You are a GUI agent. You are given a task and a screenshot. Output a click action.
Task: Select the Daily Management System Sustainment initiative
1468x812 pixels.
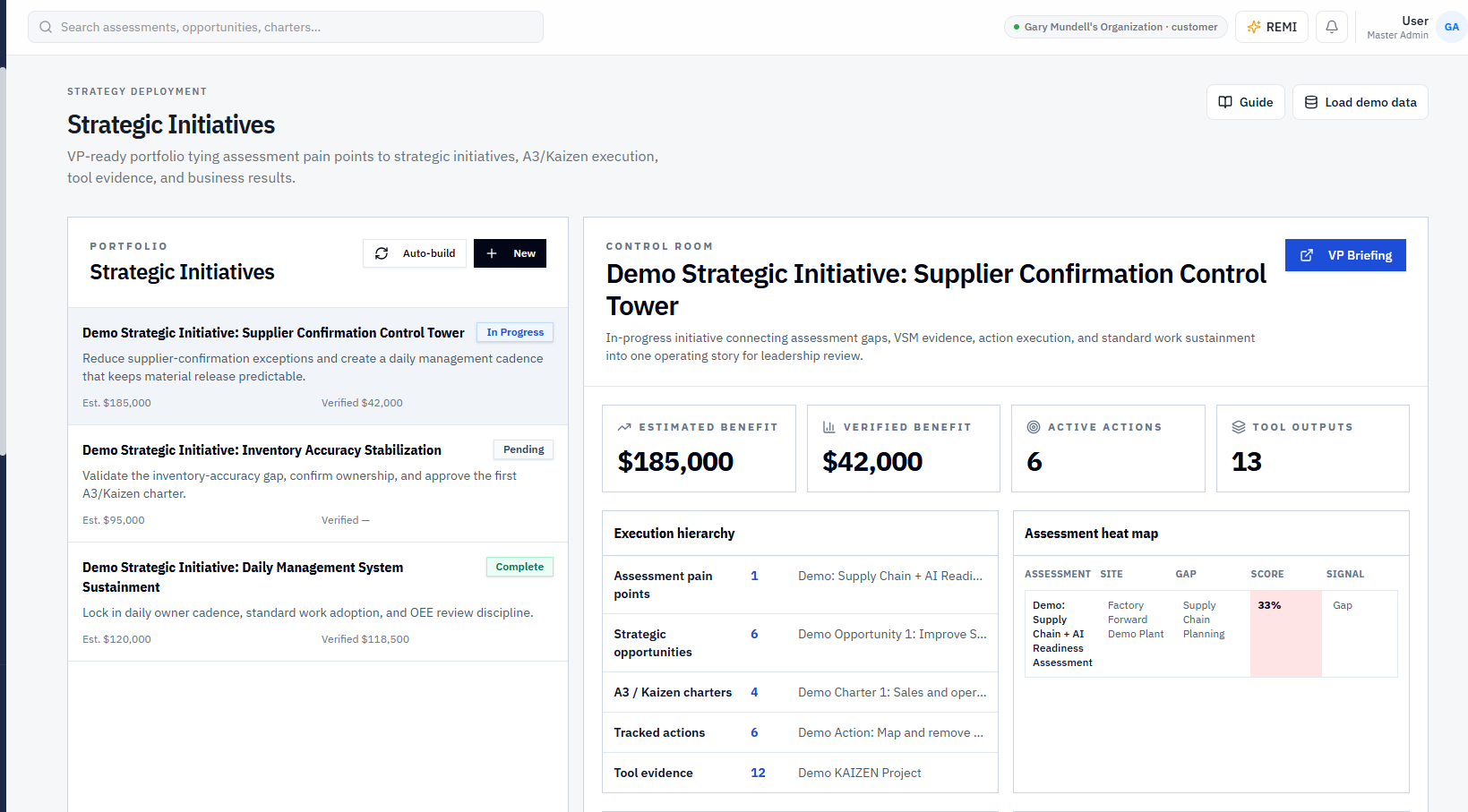point(318,602)
